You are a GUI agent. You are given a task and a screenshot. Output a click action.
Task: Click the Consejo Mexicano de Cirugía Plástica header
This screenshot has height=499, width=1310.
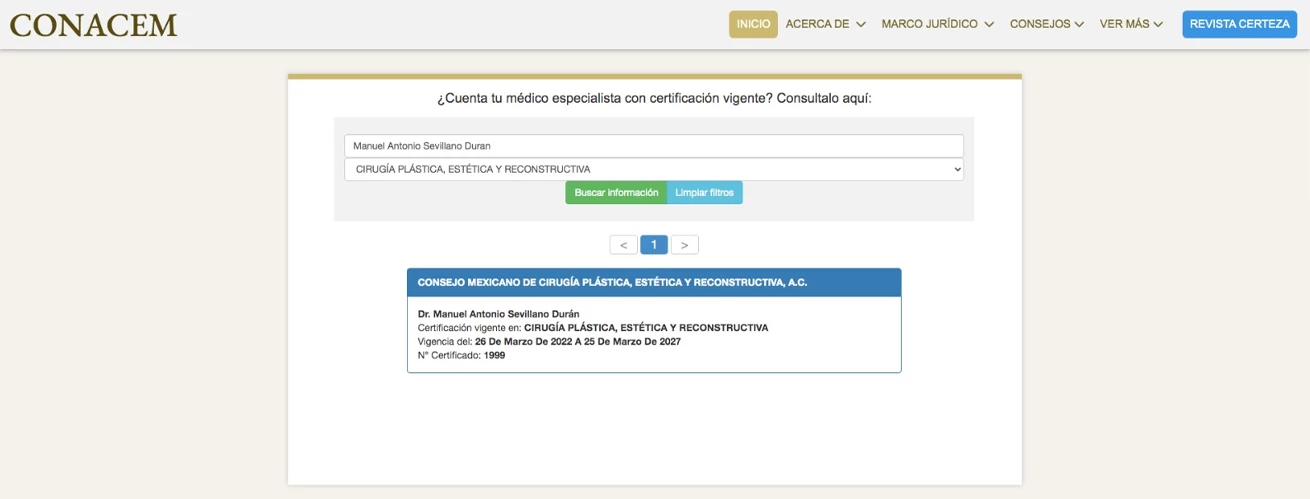tap(654, 283)
